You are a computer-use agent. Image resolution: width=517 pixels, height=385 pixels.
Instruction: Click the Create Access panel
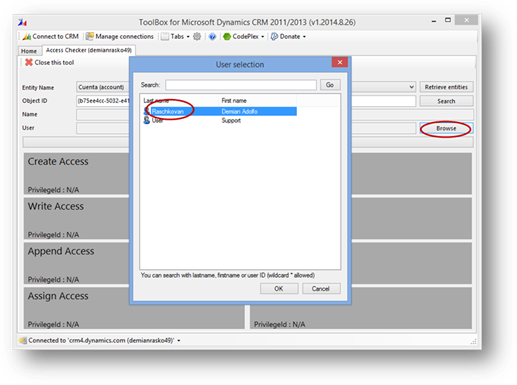tap(76, 174)
